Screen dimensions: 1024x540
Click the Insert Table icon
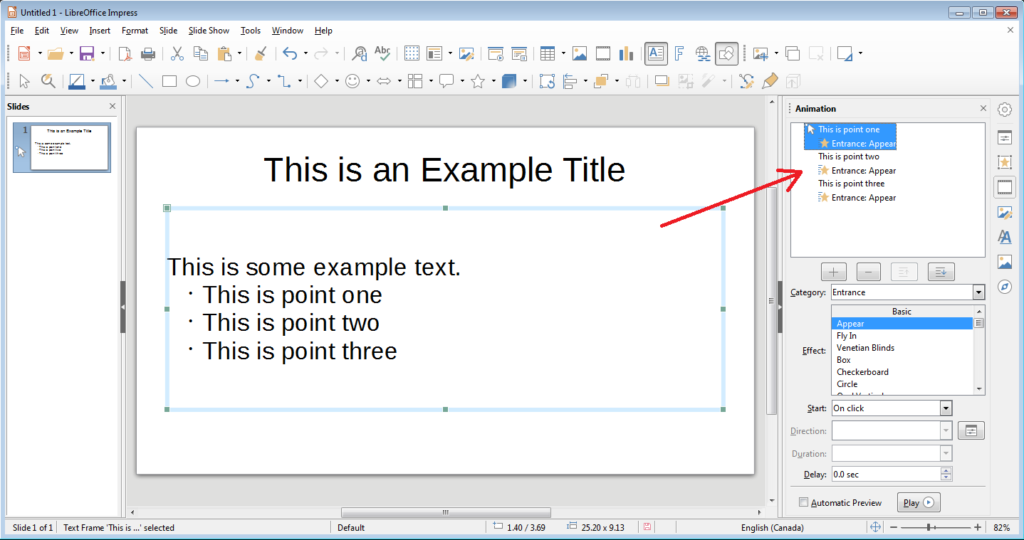click(x=547, y=54)
